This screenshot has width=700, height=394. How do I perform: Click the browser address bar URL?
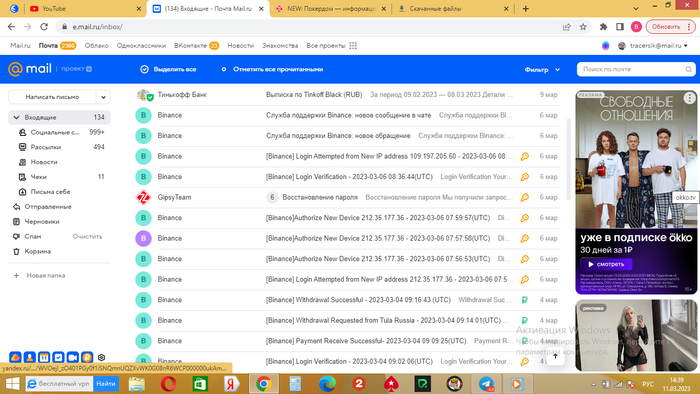(x=97, y=27)
